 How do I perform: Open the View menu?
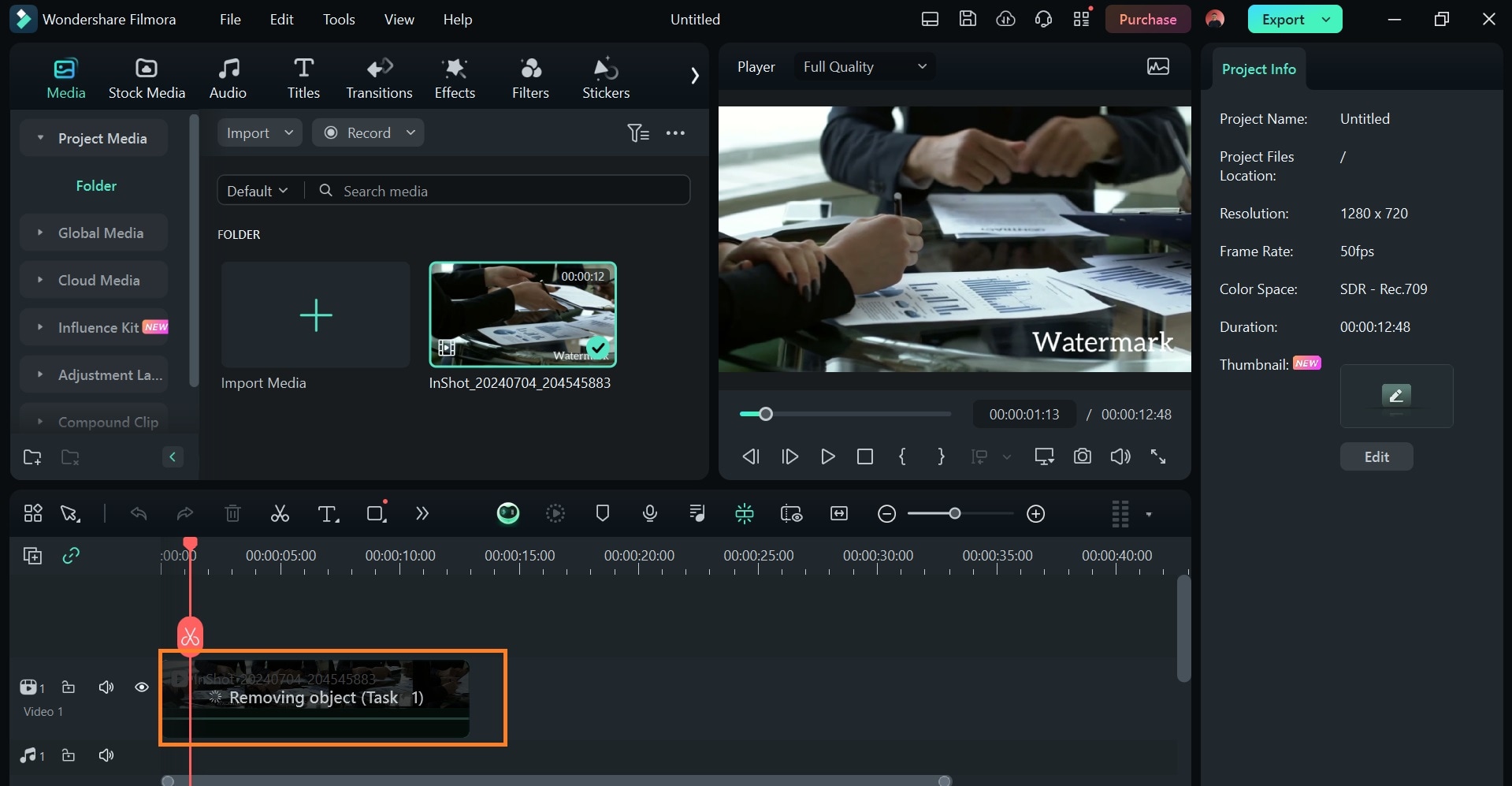[x=399, y=20]
